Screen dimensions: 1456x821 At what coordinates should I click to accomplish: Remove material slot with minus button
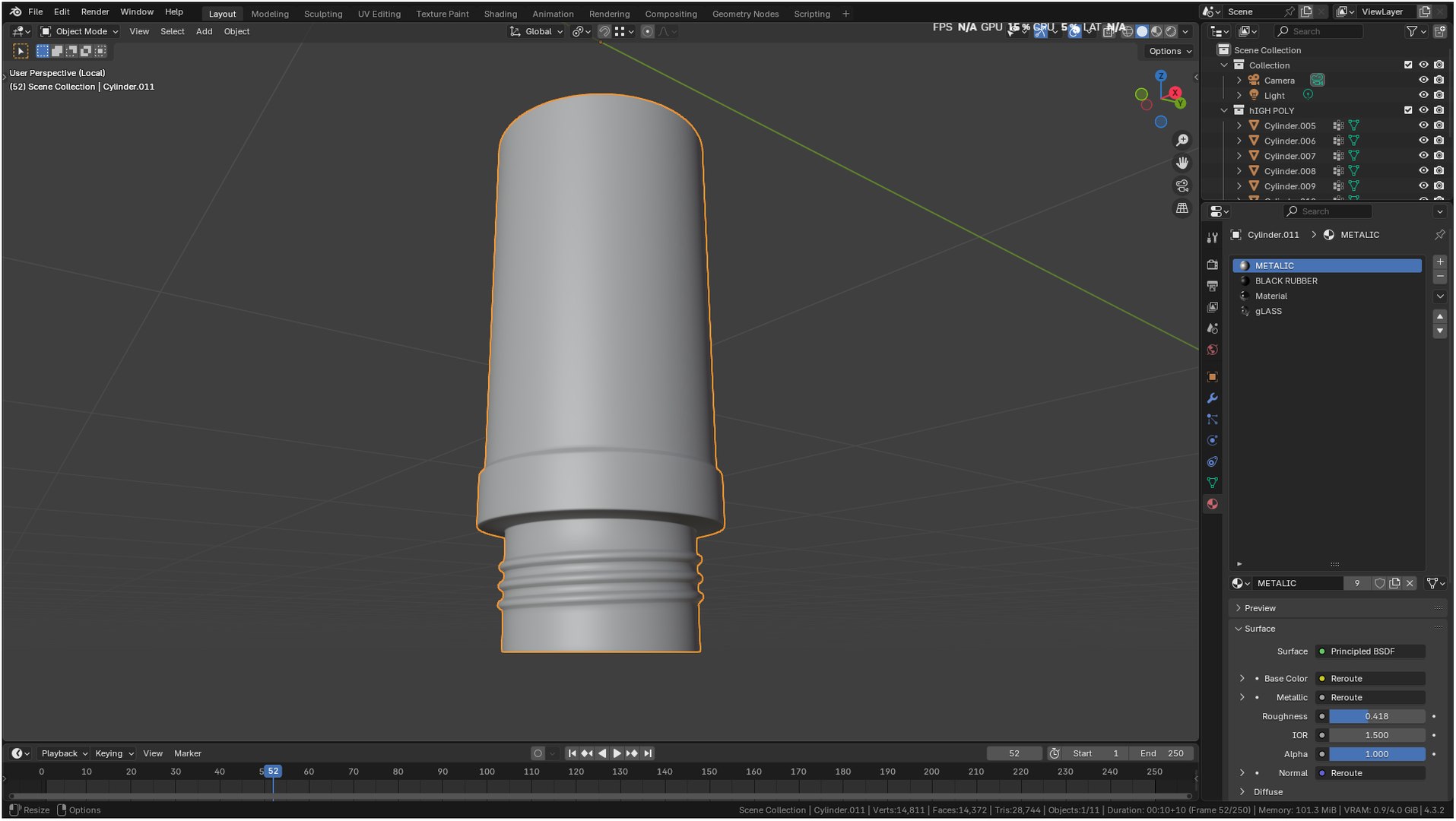1439,277
